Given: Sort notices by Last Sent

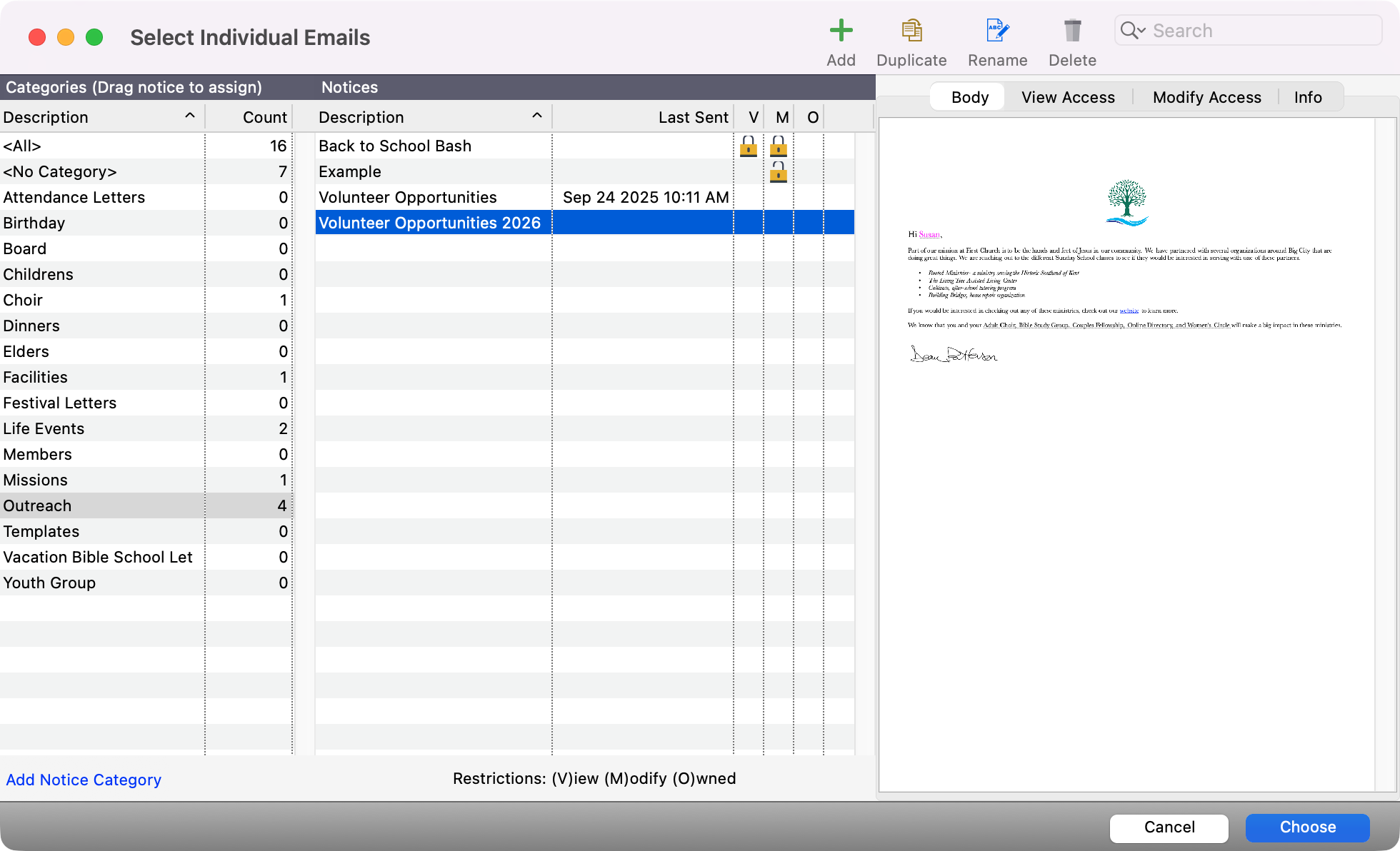Looking at the screenshot, I should tap(643, 117).
